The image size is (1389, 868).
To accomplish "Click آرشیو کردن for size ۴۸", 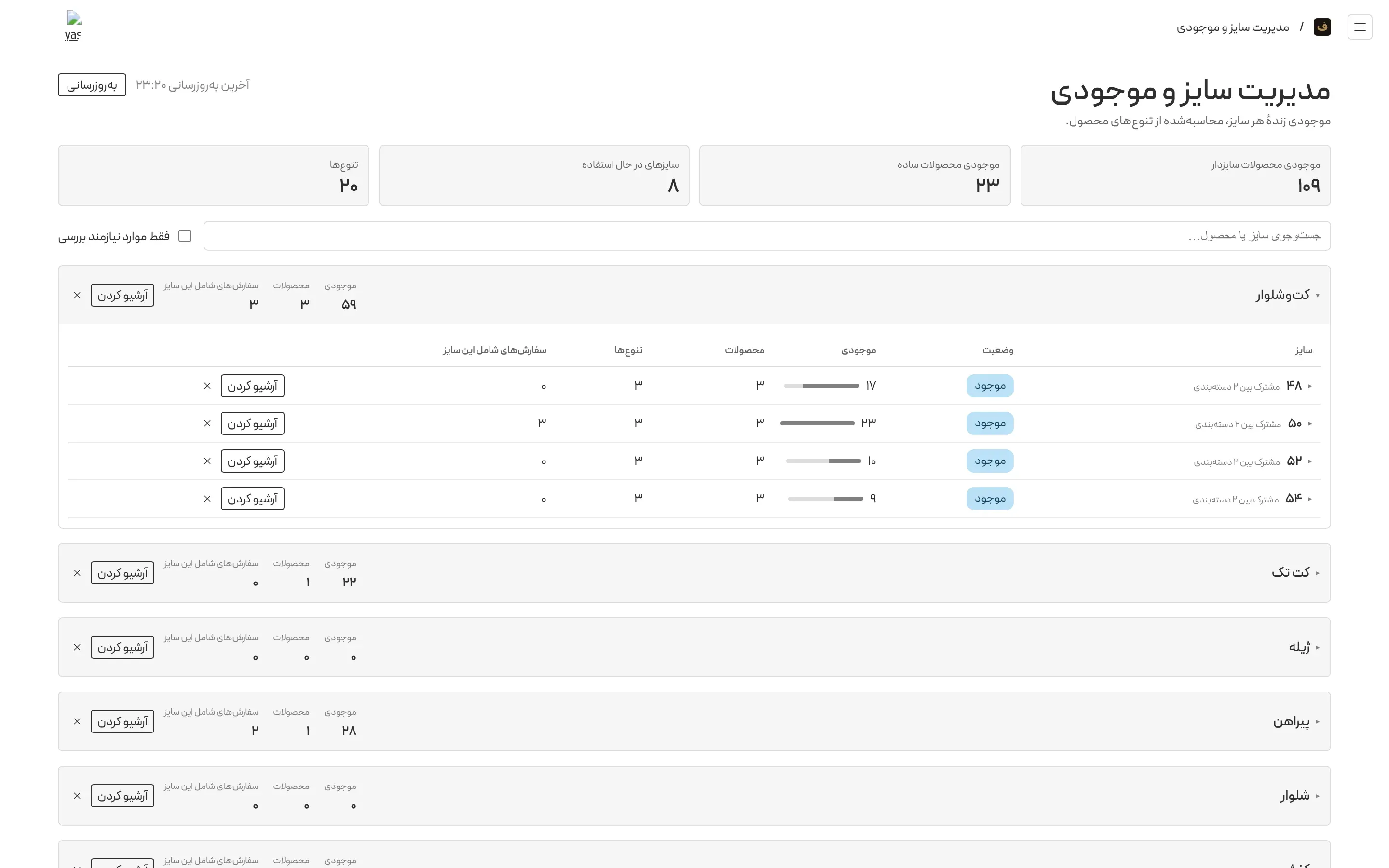I will coord(253,386).
